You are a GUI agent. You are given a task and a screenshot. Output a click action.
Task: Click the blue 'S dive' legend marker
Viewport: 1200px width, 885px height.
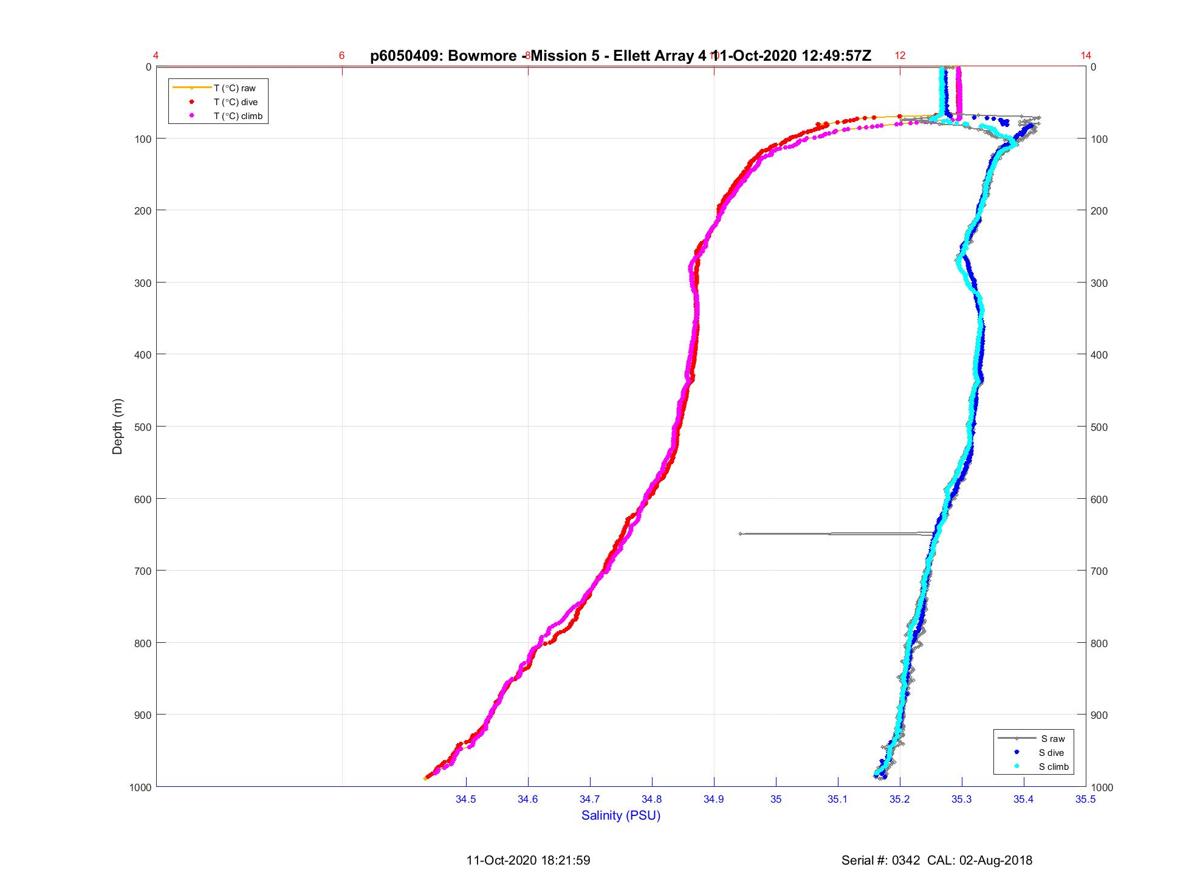pyautogui.click(x=1016, y=752)
